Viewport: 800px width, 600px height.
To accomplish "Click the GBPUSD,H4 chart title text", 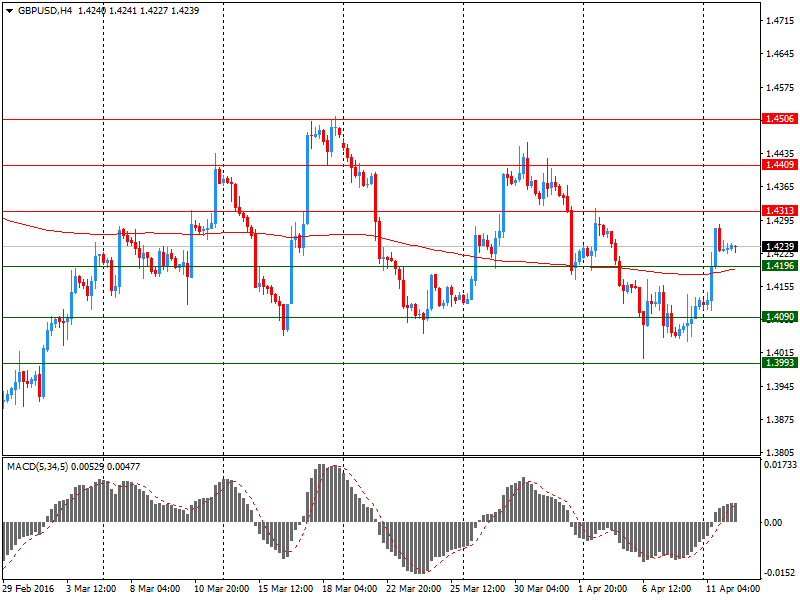I will tap(45, 11).
